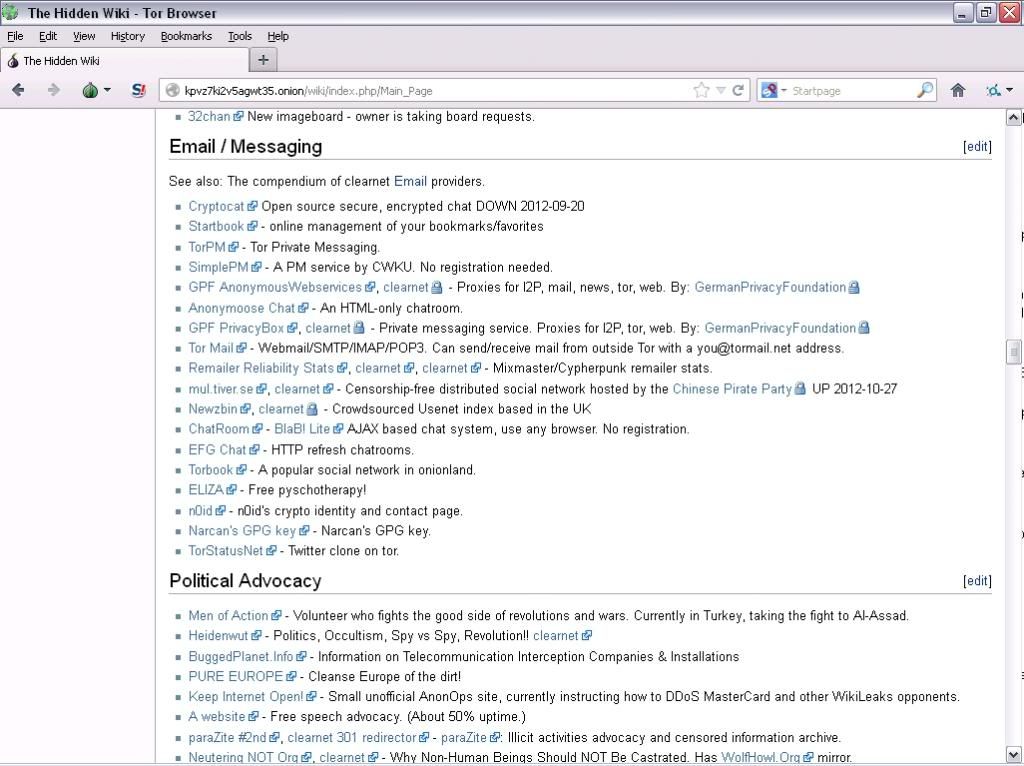Screen dimensions: 1024x766
Task: Open the Edit menu
Action: click(x=48, y=36)
